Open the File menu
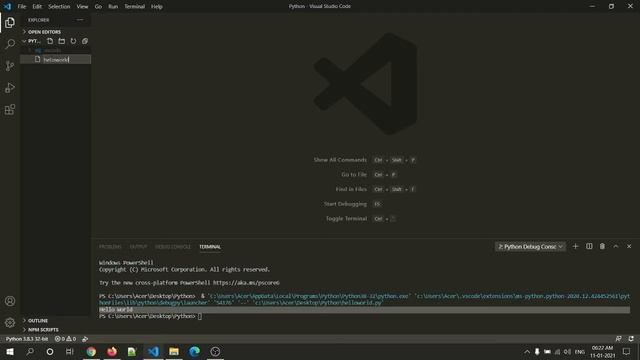Image resolution: width=640 pixels, height=360 pixels. pyautogui.click(x=22, y=7)
